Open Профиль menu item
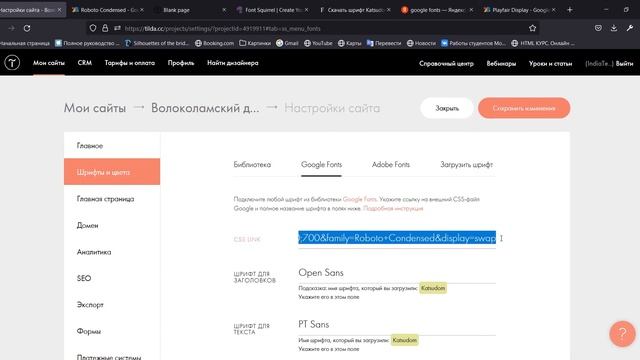Image resolution: width=640 pixels, height=360 pixels. click(x=181, y=63)
